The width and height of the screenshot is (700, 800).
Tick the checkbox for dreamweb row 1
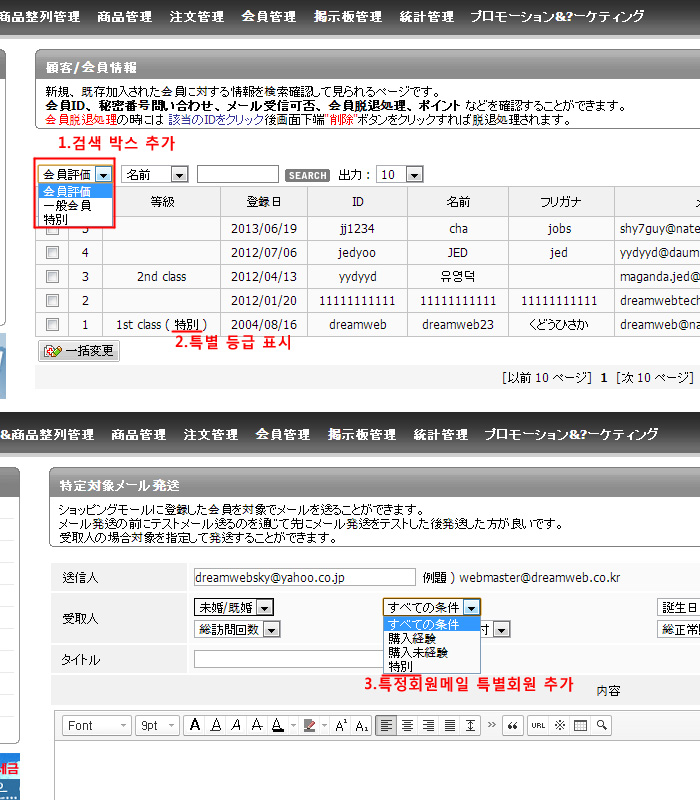click(52, 324)
